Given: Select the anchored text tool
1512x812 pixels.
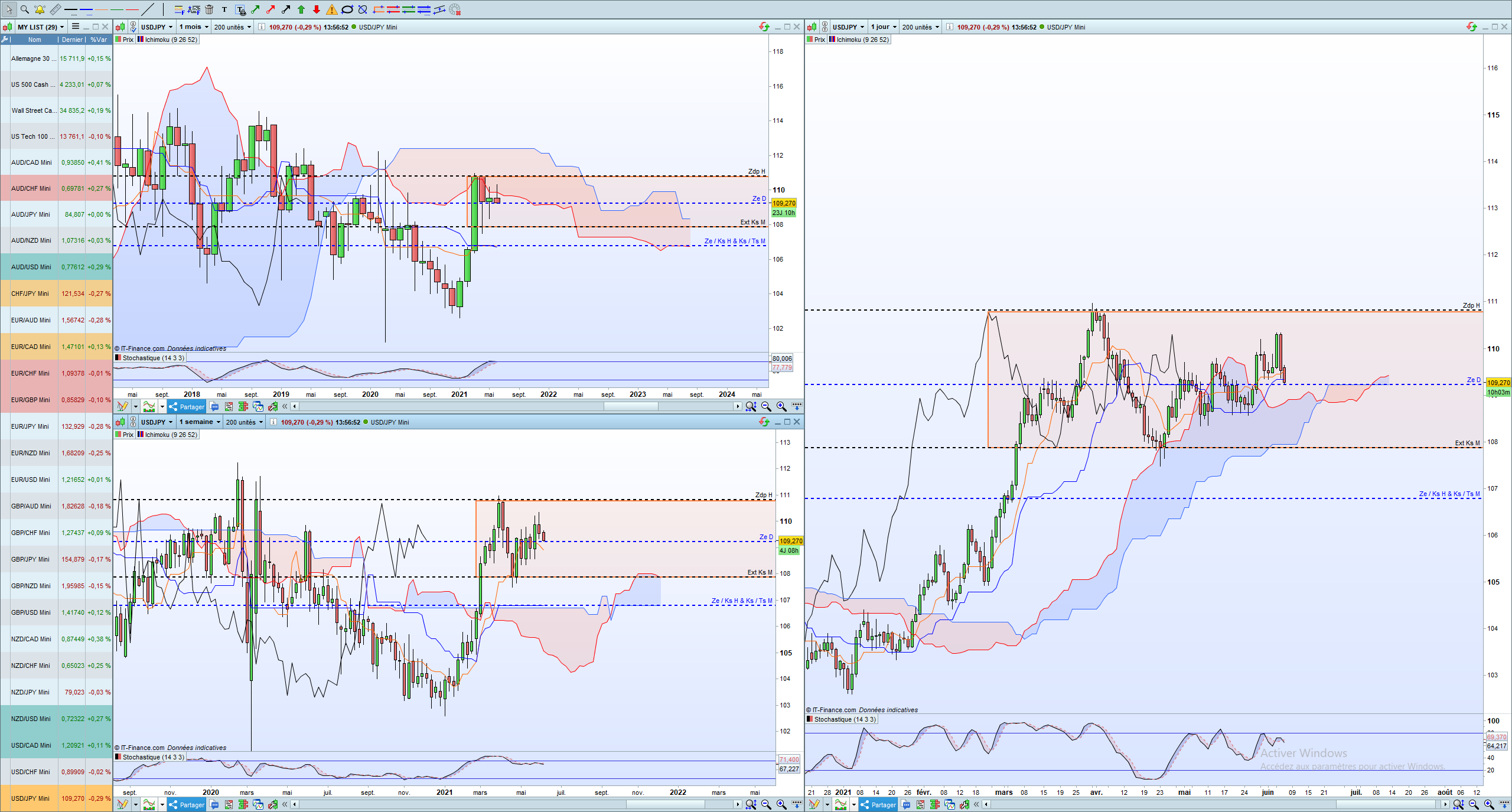Looking at the screenshot, I should [240, 9].
